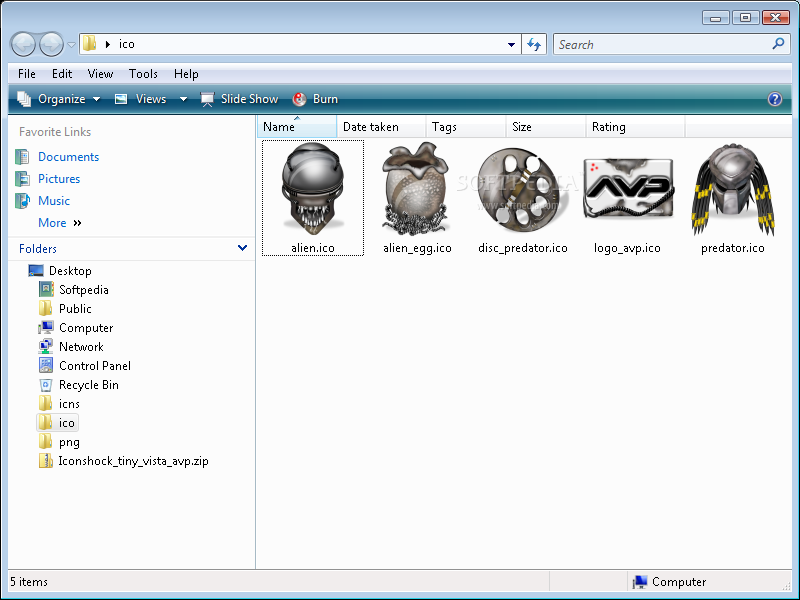The image size is (800, 600).
Task: Click the Computer status bar entry
Action: coord(669,582)
